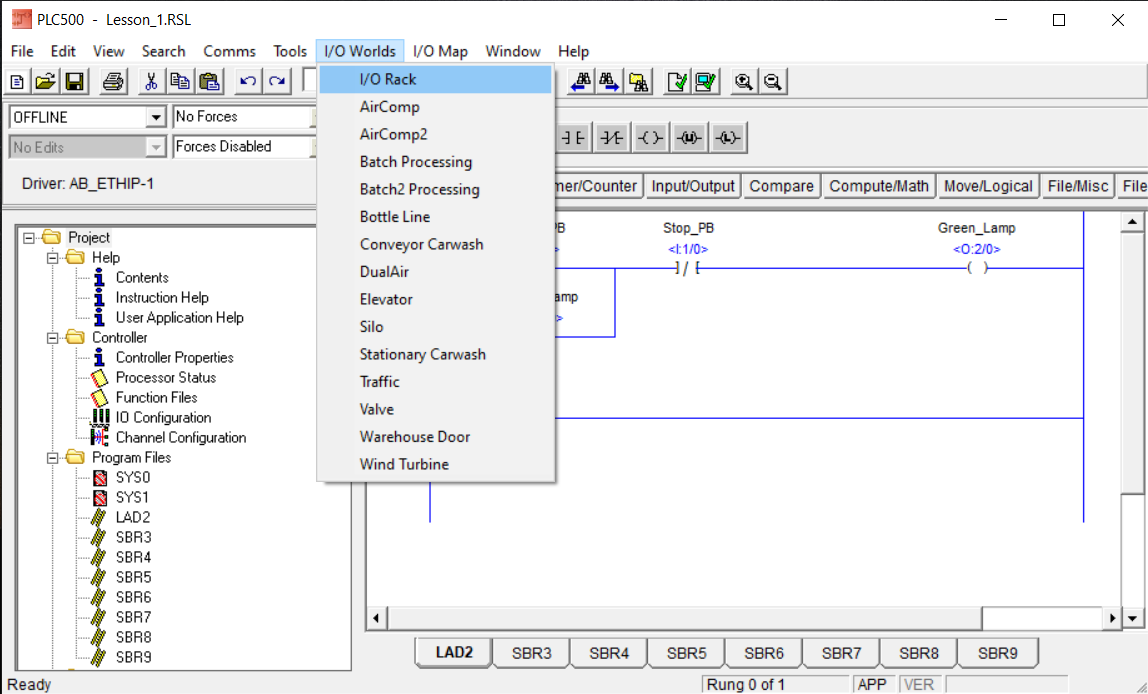This screenshot has width=1148, height=694.
Task: Open Processor Status in the tree
Action: click(x=165, y=378)
